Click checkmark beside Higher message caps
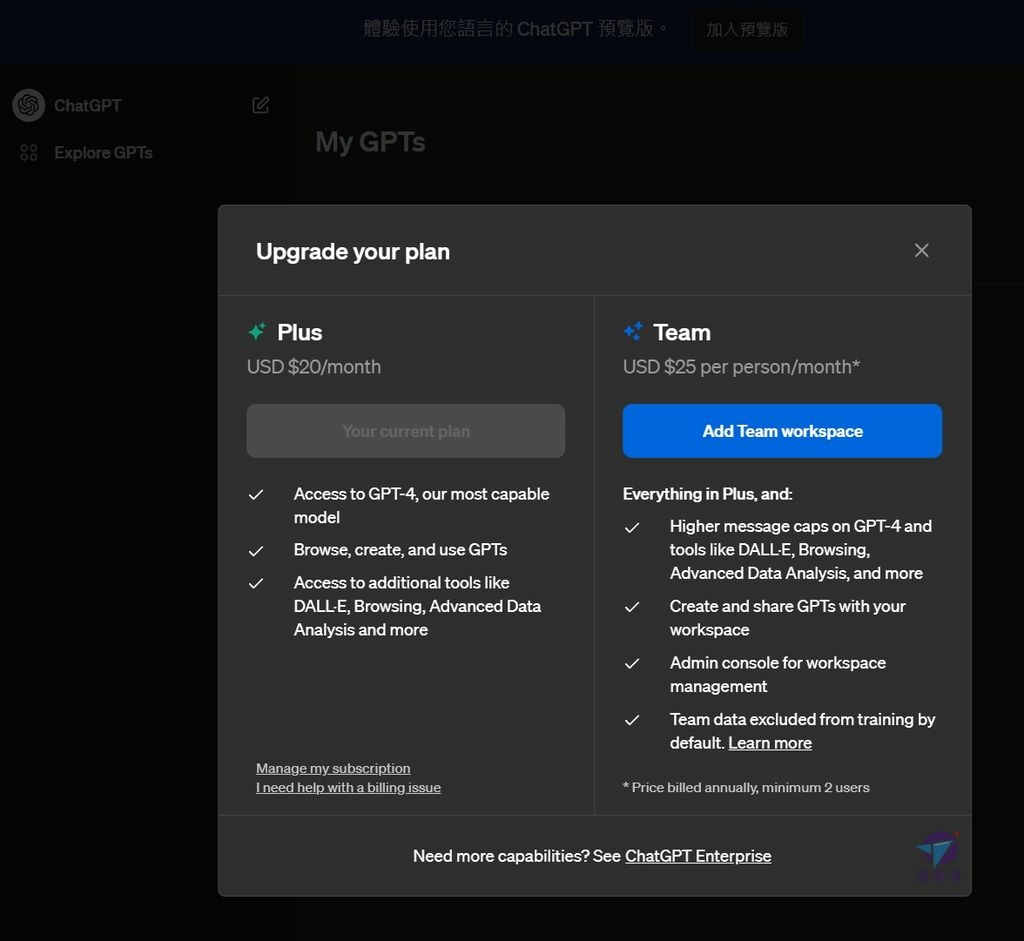The image size is (1024, 941). [x=632, y=527]
